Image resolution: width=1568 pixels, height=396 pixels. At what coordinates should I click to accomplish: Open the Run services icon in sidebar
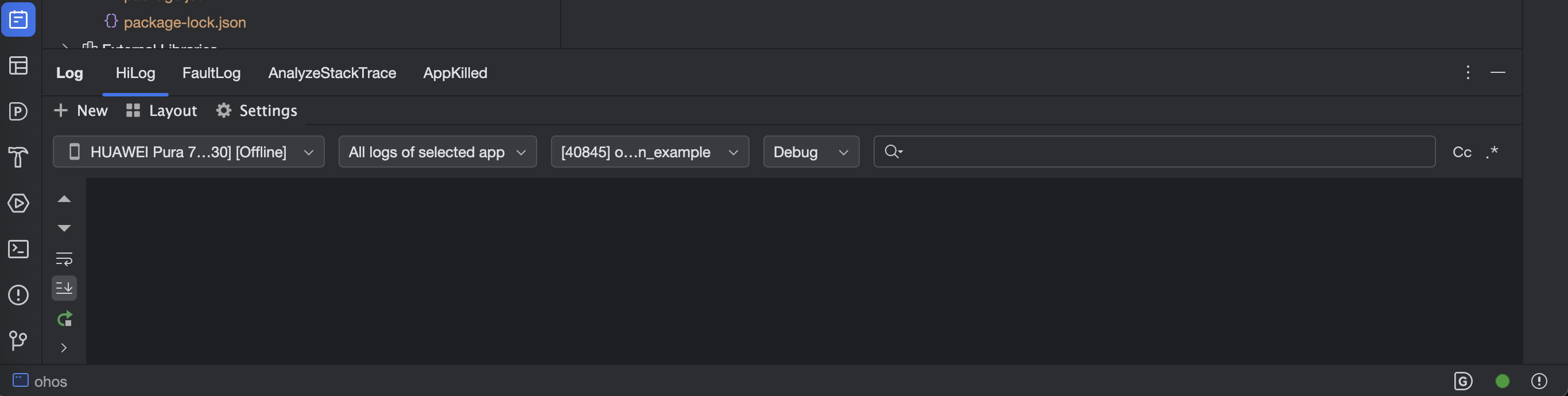click(18, 203)
